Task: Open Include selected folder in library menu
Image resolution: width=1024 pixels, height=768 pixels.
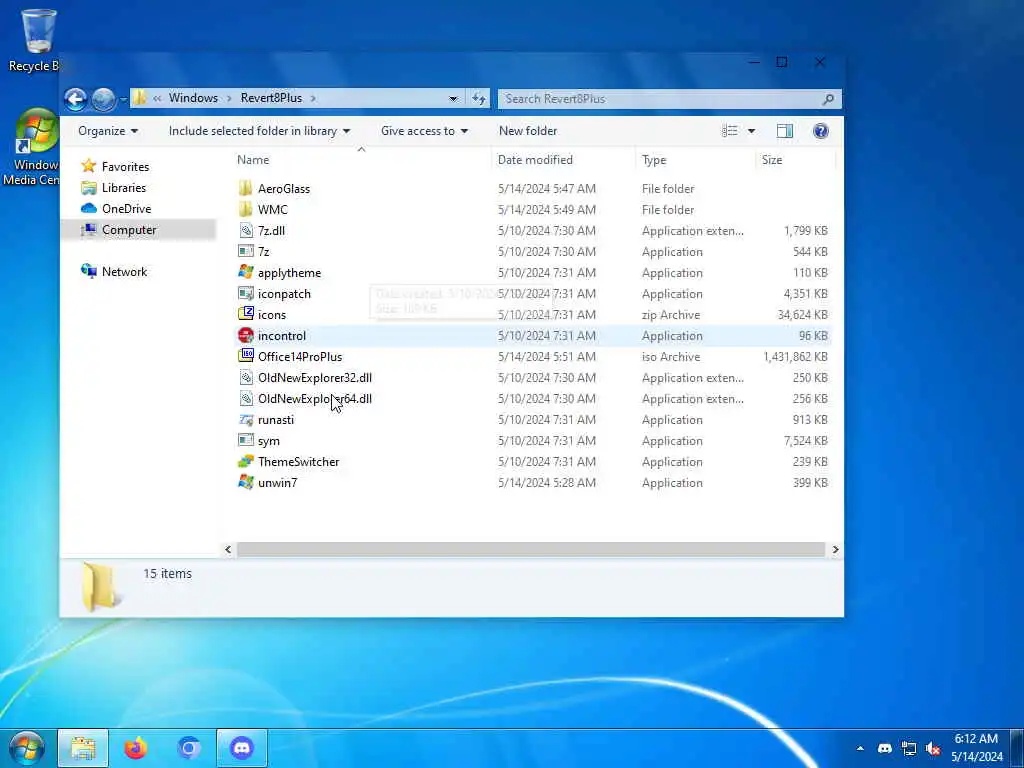Action: point(259,131)
